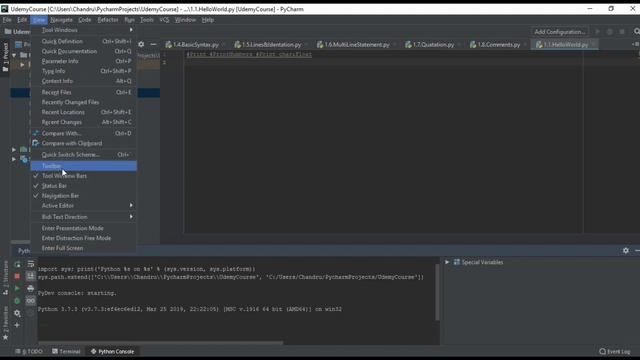Switch to 1.4.BasicSyntax.py tab
This screenshot has width=640, height=360.
[x=196, y=44]
